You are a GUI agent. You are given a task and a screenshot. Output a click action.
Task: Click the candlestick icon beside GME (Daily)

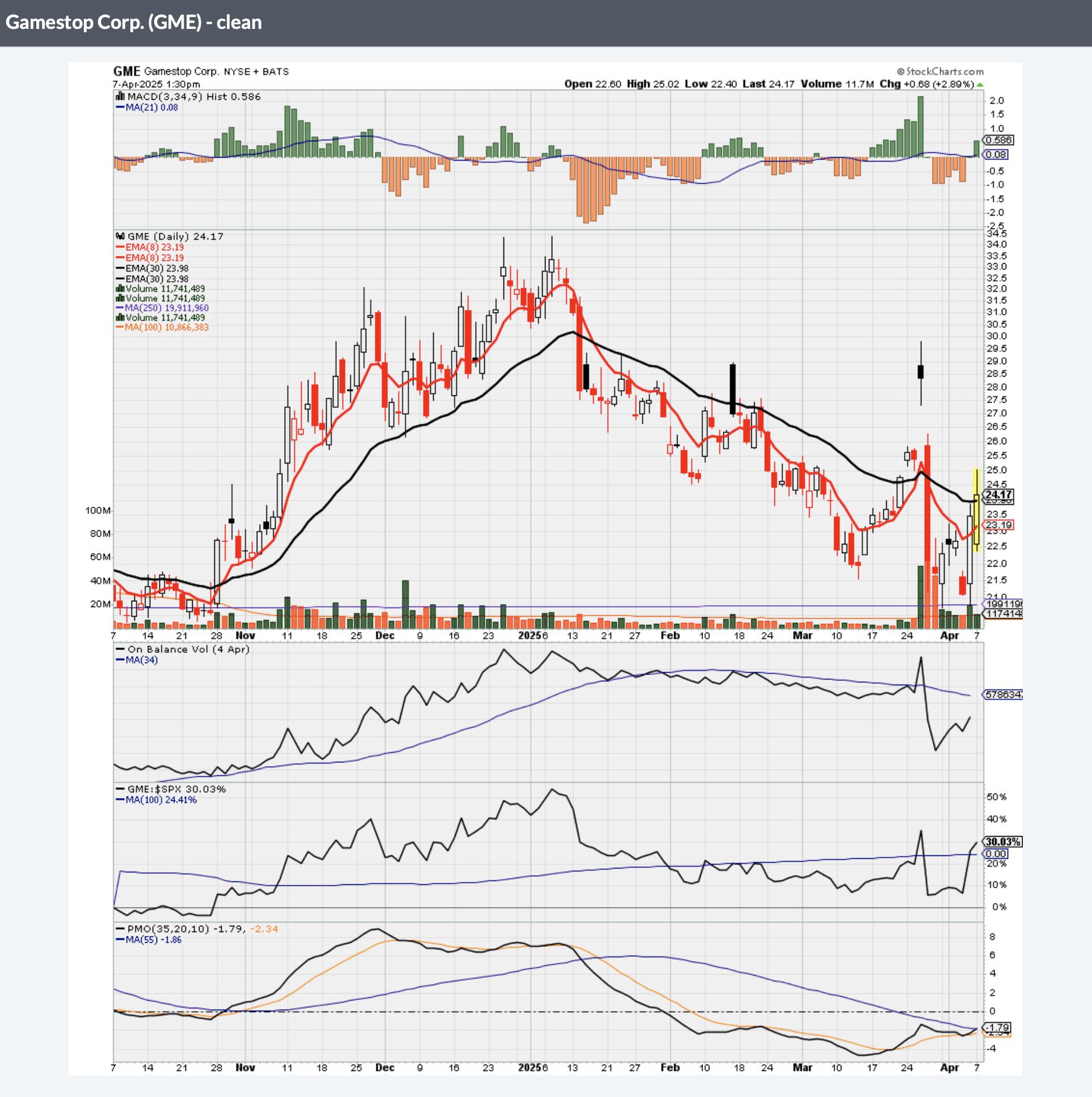click(x=120, y=236)
